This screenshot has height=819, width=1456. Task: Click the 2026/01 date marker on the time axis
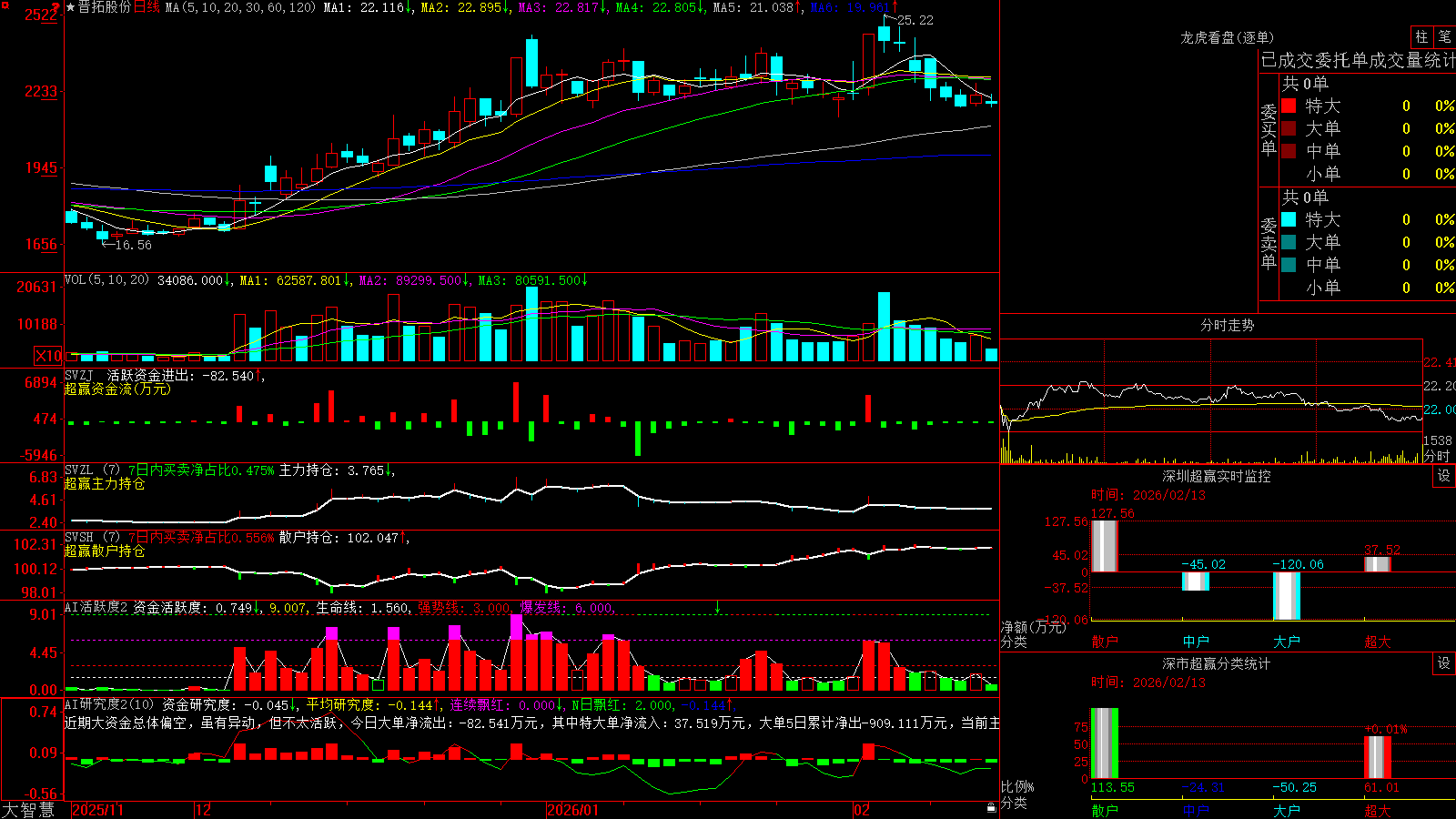tap(573, 810)
